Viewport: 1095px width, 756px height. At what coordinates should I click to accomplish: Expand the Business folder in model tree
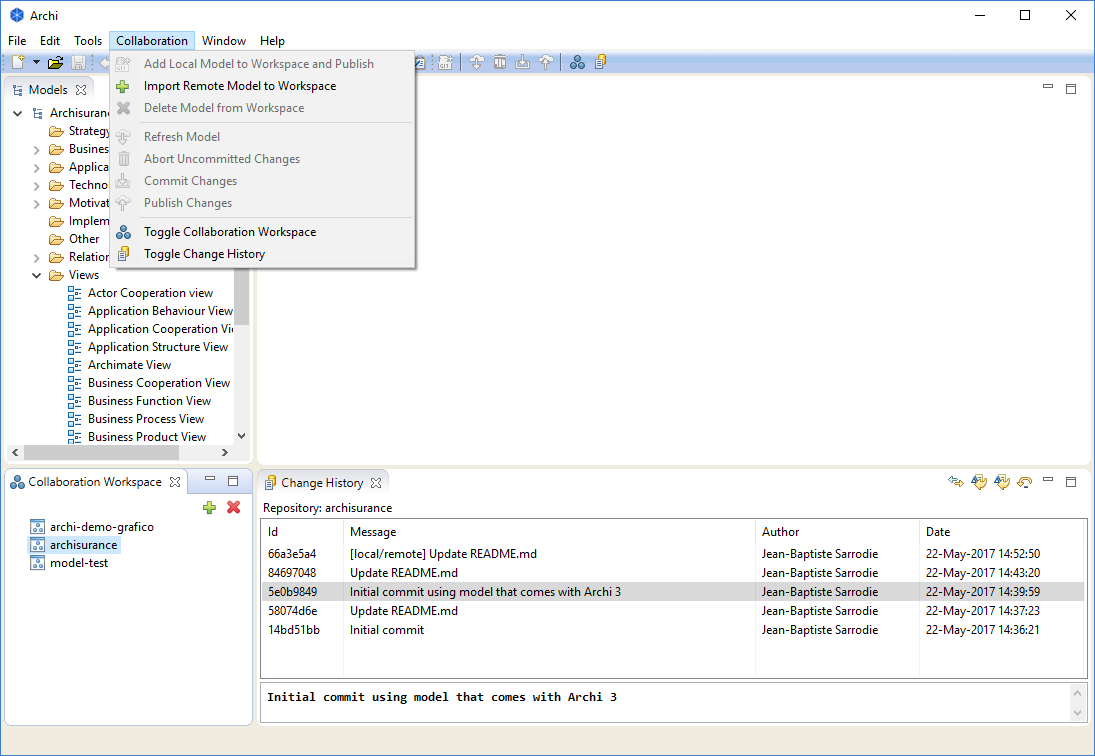(x=37, y=149)
